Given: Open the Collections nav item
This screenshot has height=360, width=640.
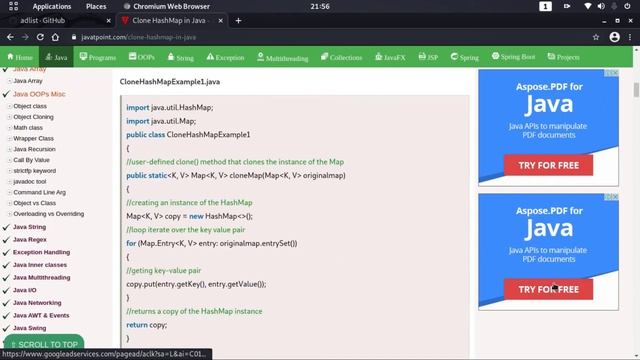Looking at the screenshot, I should click(342, 57).
